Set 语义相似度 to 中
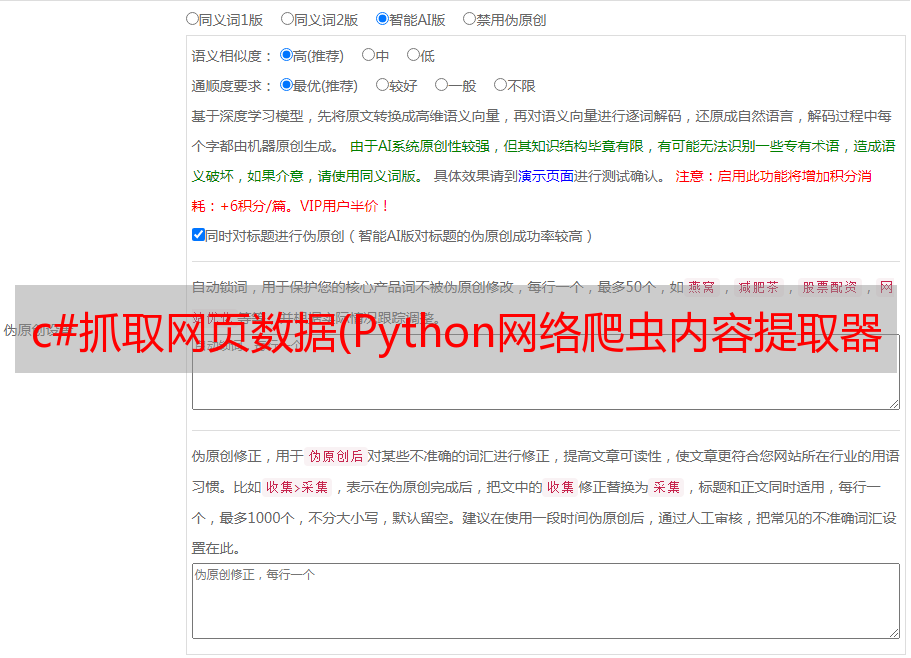The height and width of the screenshot is (658, 911). (x=368, y=55)
